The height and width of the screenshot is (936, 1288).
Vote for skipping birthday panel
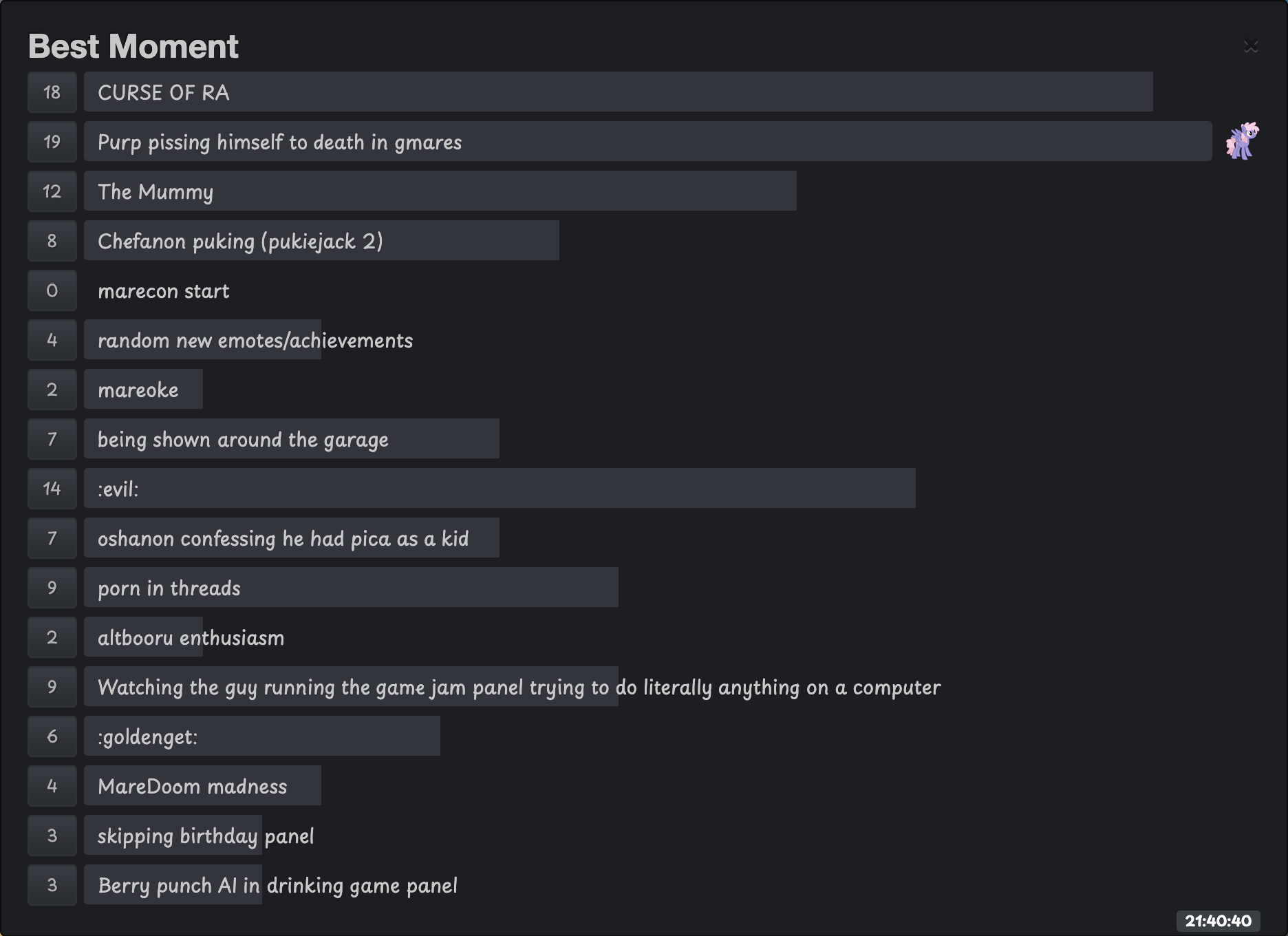tap(52, 836)
